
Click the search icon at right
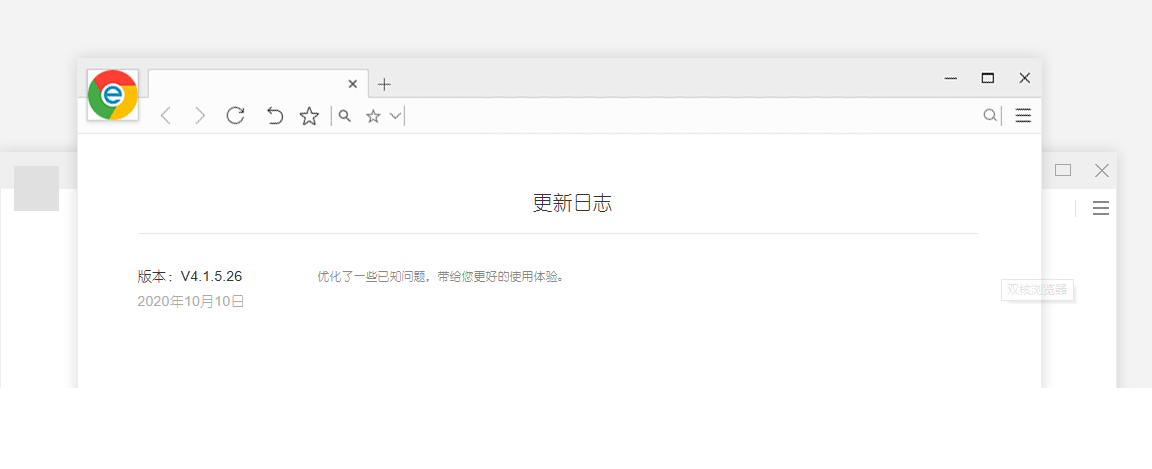pos(990,115)
